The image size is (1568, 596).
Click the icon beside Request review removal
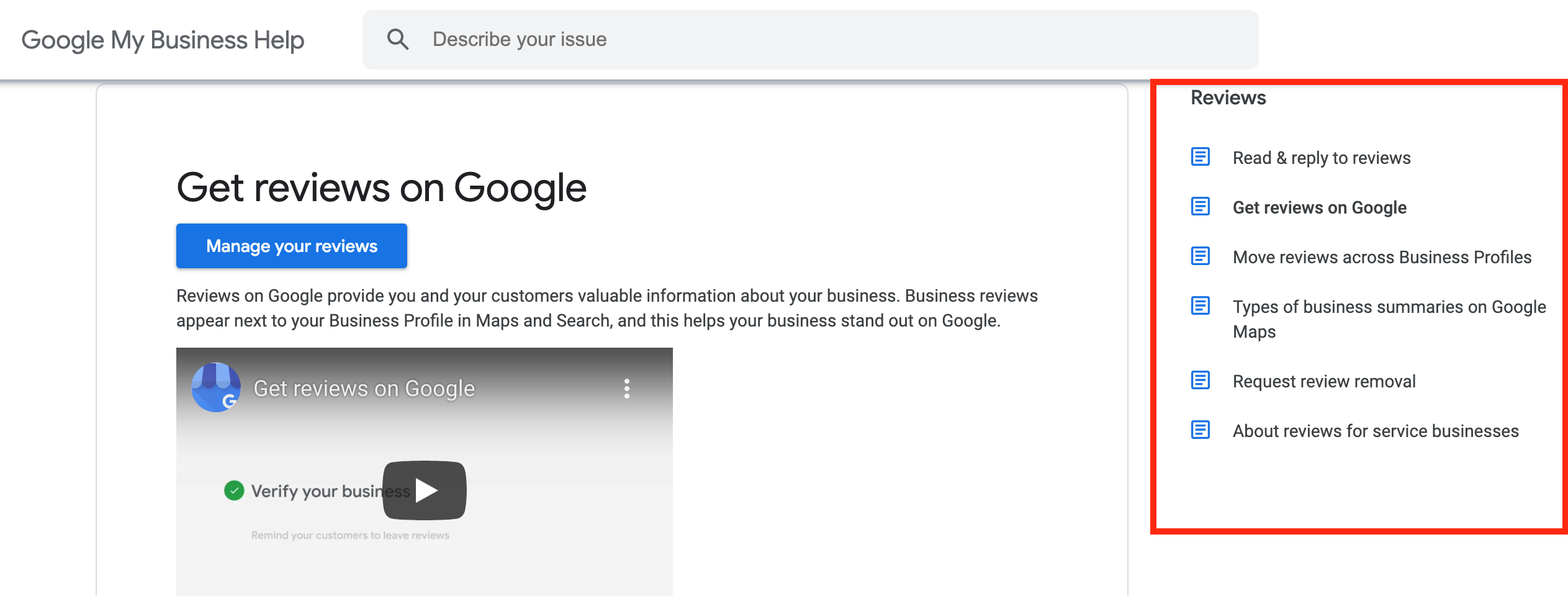[x=1201, y=380]
